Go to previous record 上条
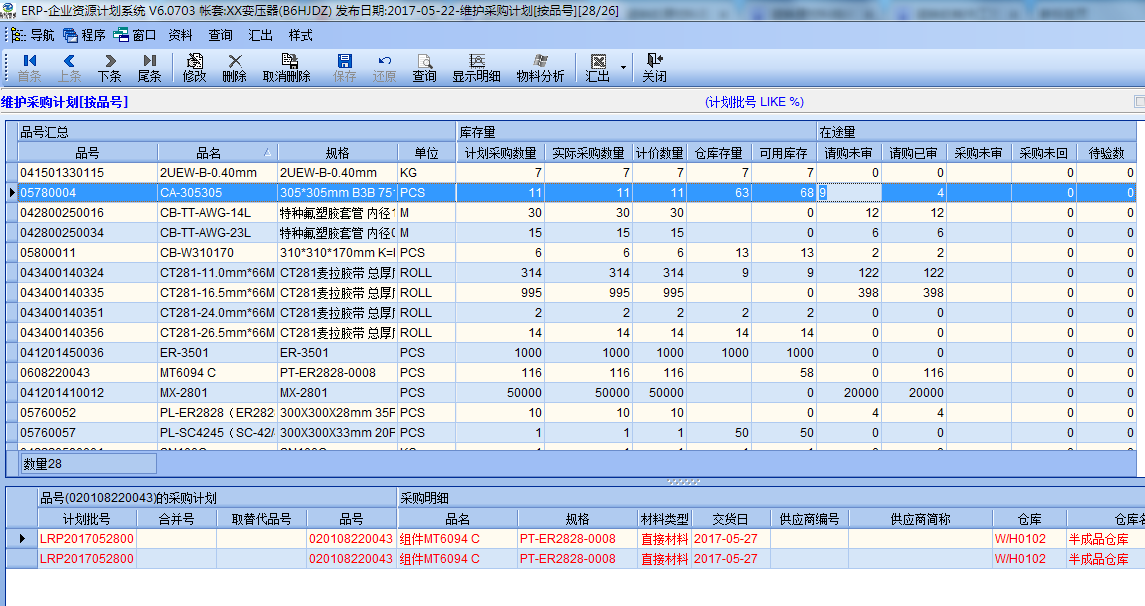 69,68
